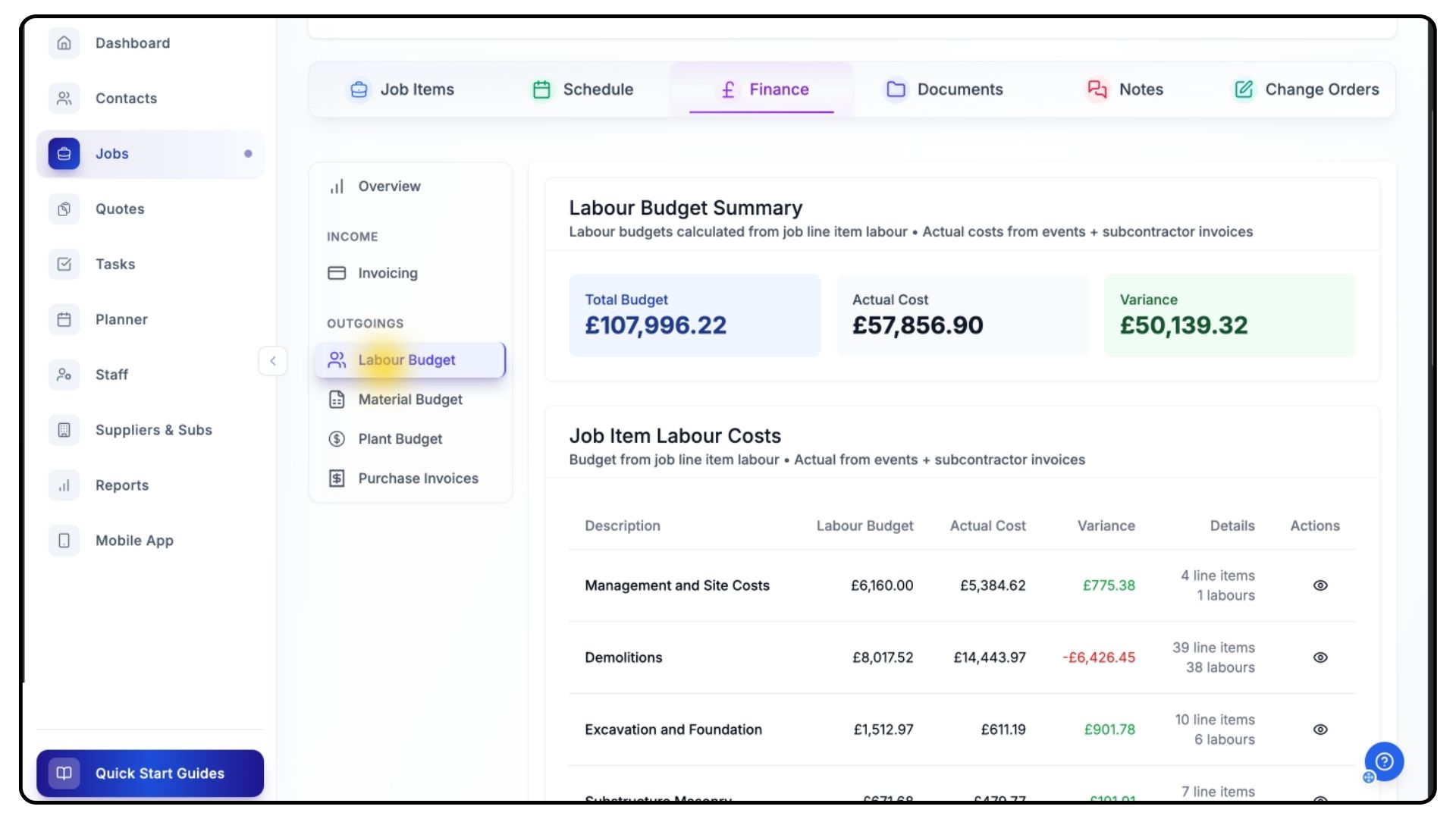Open the Finance Overview item
Viewport: 1456px width, 819px height.
tap(389, 187)
